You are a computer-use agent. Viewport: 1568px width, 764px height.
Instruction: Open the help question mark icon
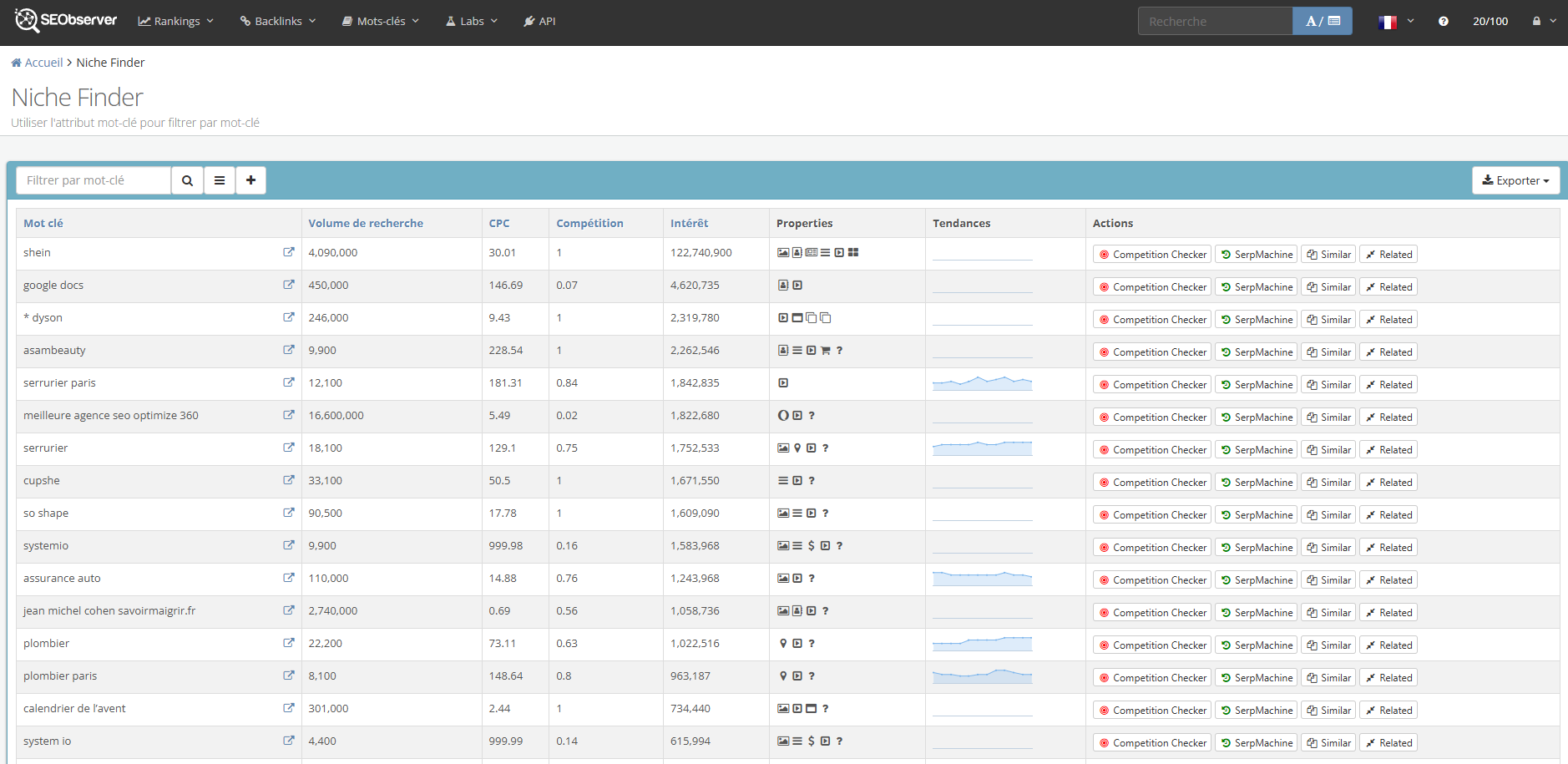click(x=1444, y=22)
